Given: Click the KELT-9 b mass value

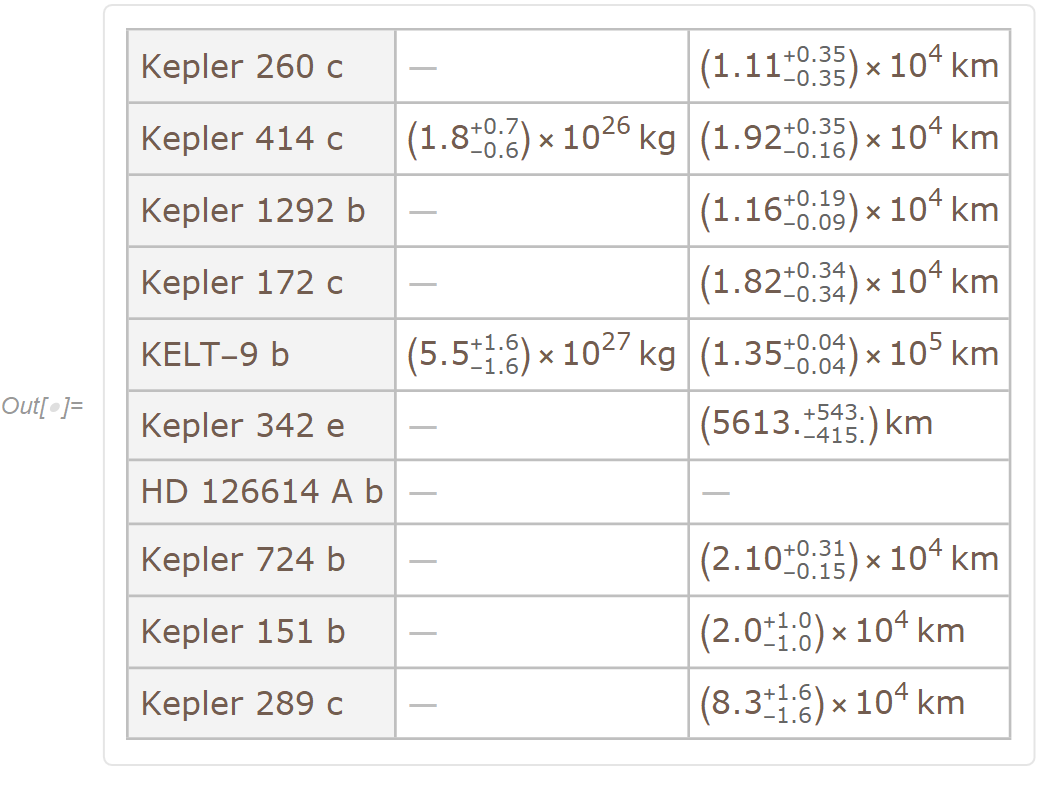Looking at the screenshot, I should pos(541,355).
